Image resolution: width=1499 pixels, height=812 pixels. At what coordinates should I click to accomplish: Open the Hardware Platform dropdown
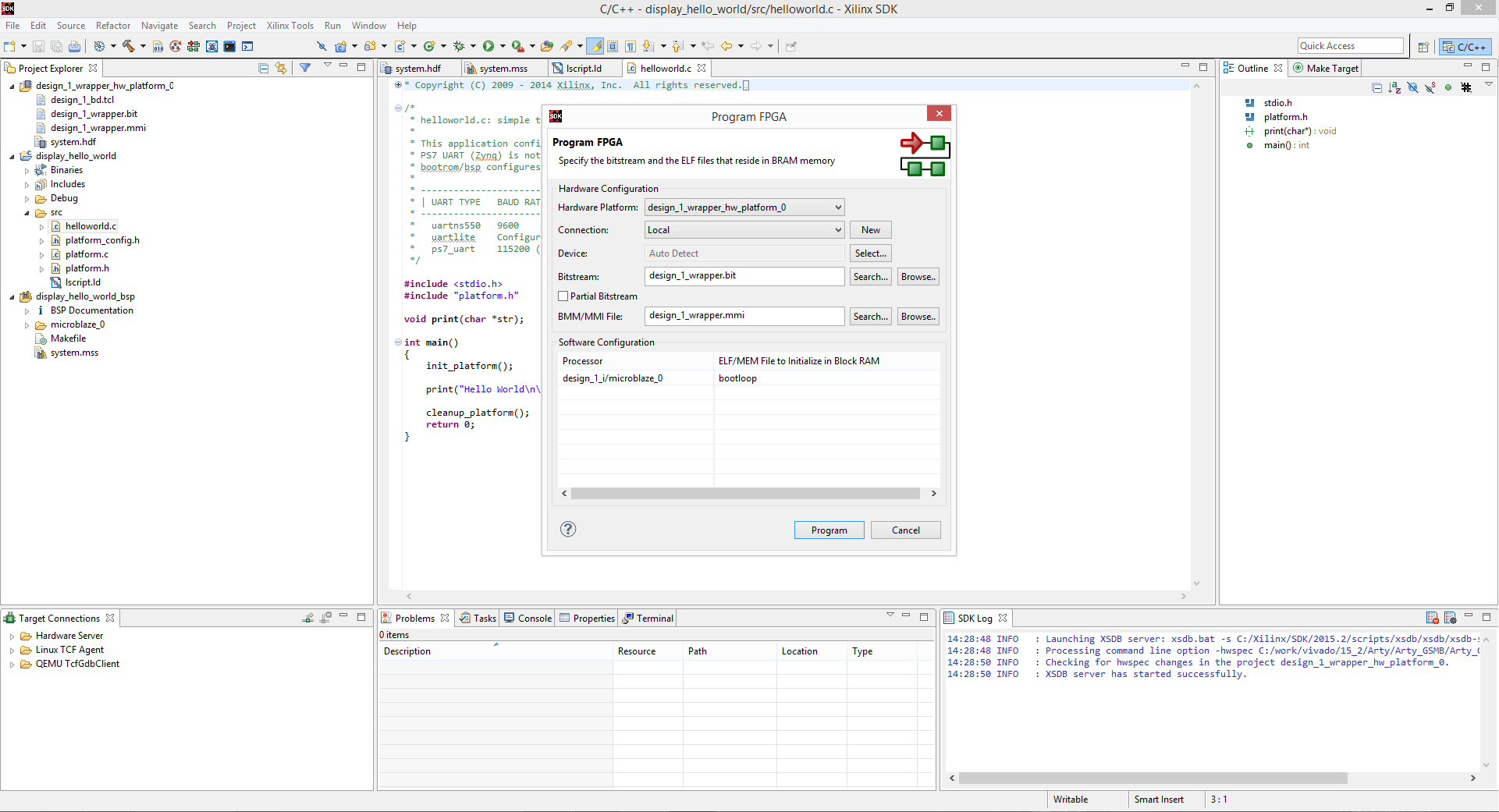(744, 207)
